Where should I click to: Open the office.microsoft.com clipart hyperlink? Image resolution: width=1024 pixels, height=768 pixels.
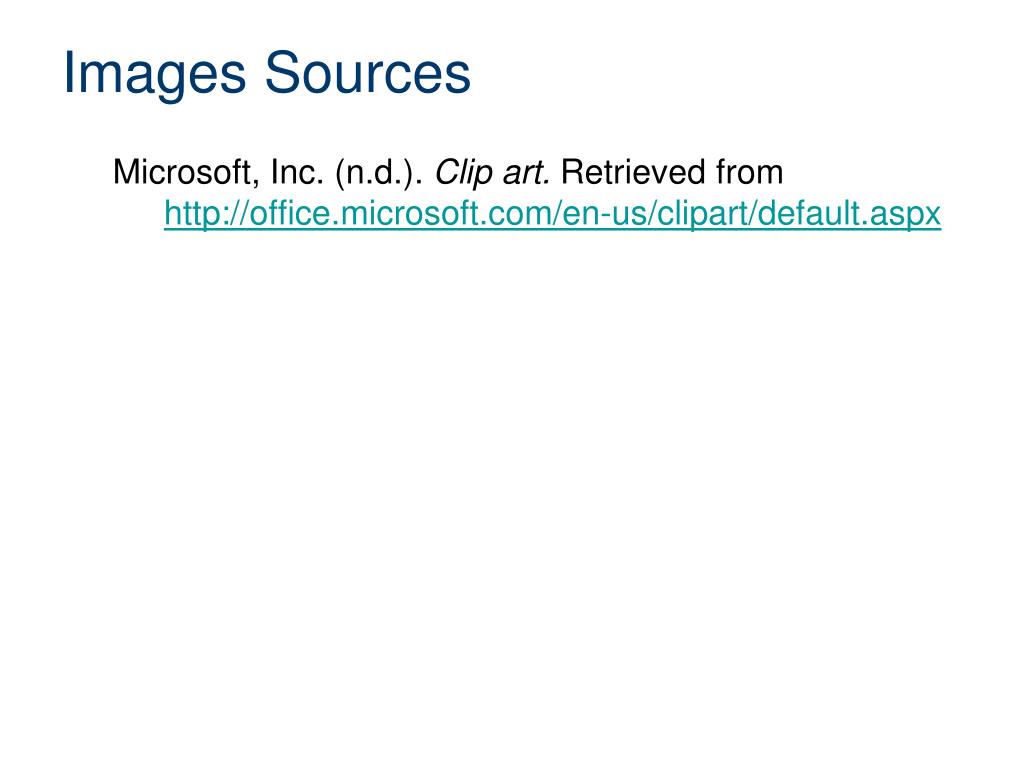[x=552, y=214]
